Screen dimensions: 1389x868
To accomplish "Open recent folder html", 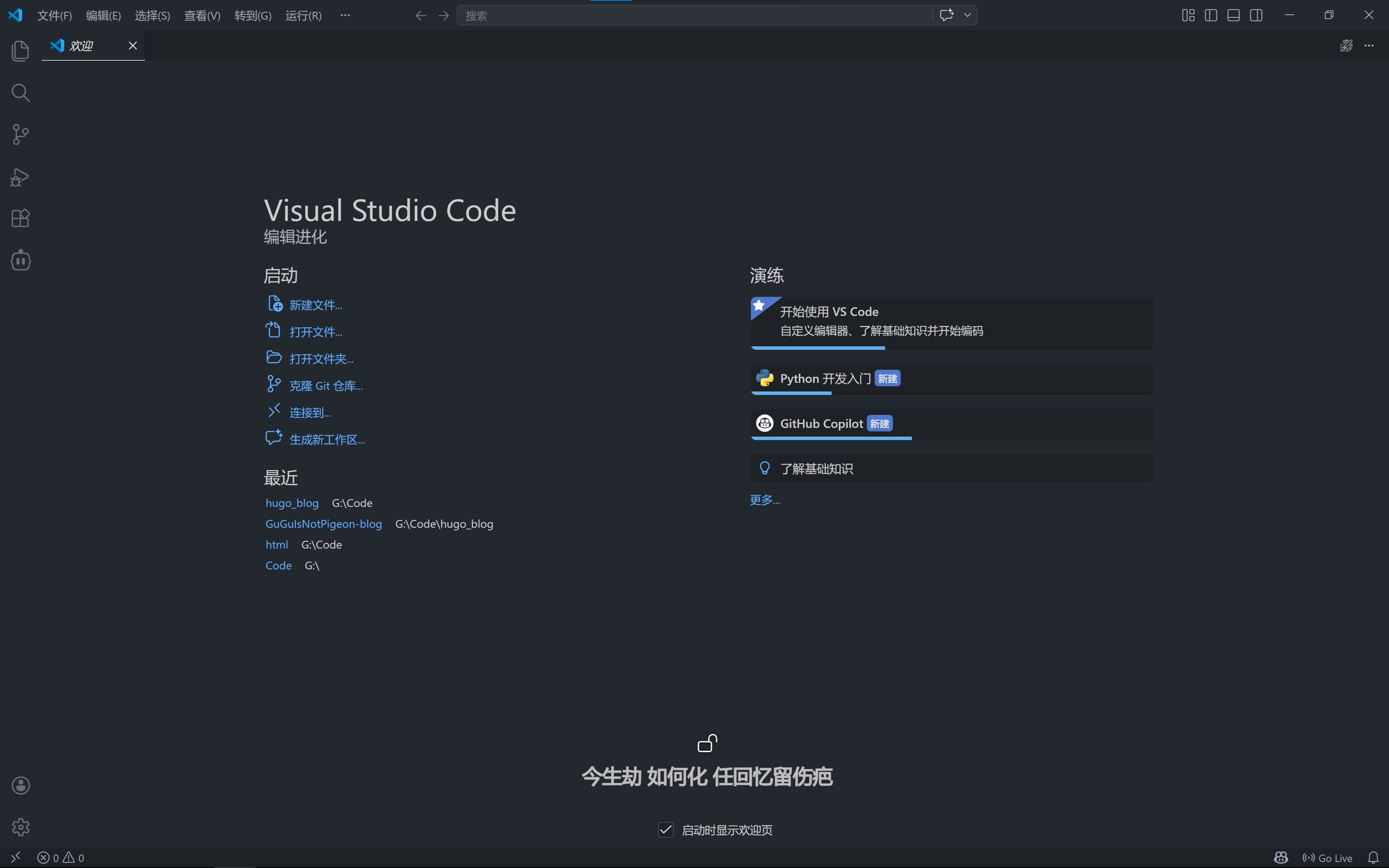I will [276, 544].
